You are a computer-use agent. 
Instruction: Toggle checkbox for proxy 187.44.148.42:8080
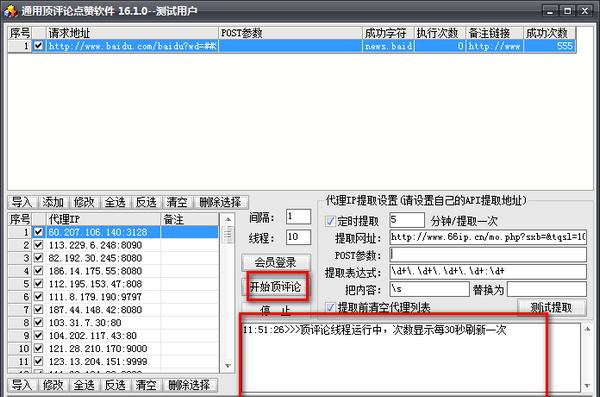[38, 309]
